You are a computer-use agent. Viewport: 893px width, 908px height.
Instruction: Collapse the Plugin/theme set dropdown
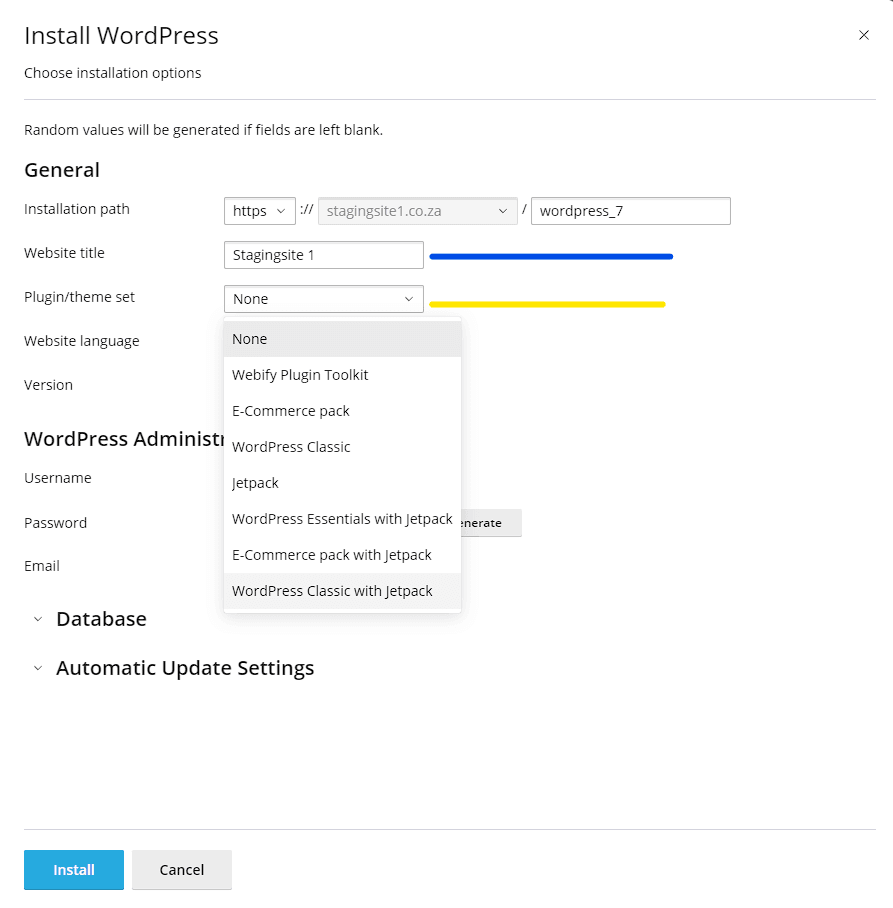(x=324, y=299)
